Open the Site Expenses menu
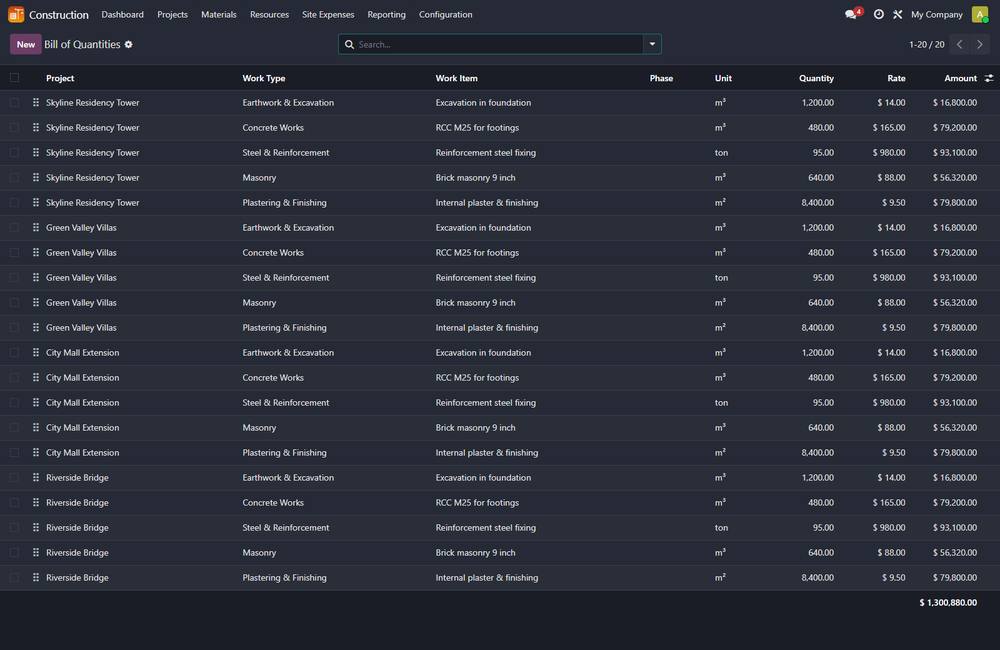 coord(328,14)
